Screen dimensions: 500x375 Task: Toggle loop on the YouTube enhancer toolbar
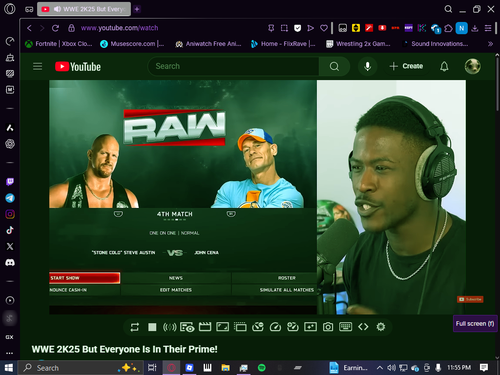tap(135, 327)
